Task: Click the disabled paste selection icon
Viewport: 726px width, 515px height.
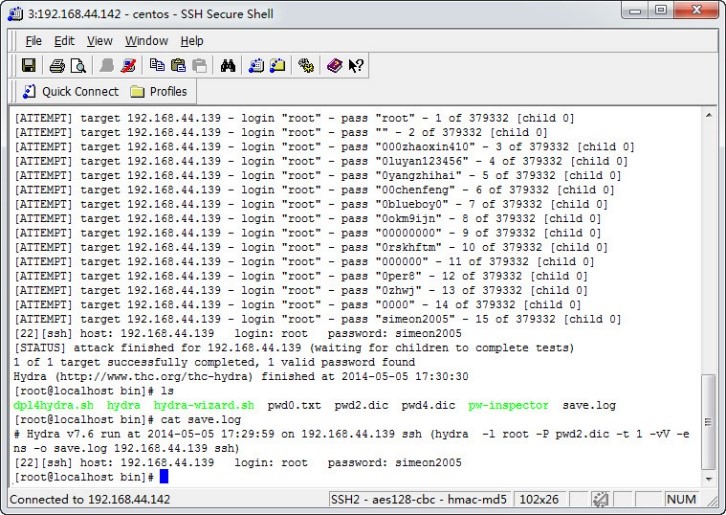Action: pyautogui.click(x=200, y=65)
